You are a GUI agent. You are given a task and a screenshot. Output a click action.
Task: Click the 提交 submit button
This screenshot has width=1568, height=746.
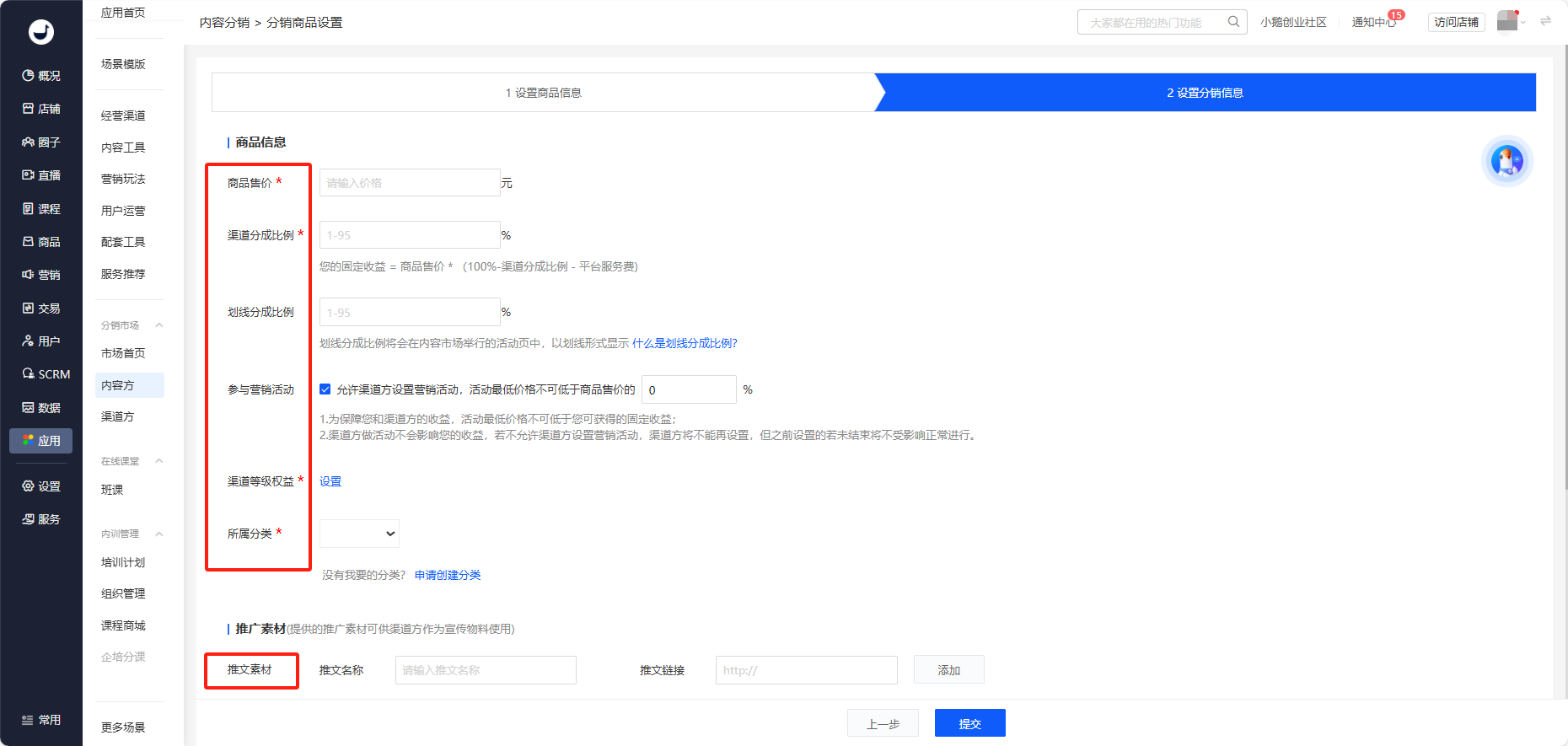(969, 723)
